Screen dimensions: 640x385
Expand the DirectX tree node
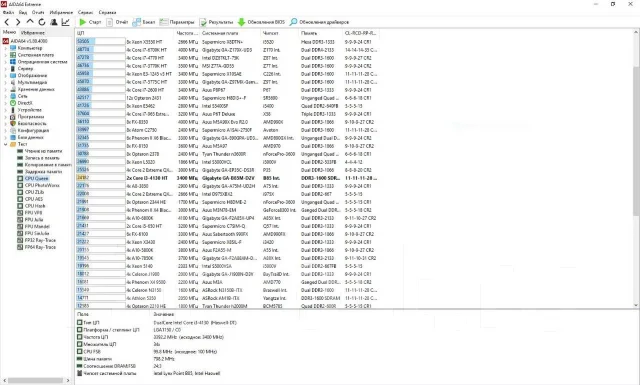click(5, 103)
